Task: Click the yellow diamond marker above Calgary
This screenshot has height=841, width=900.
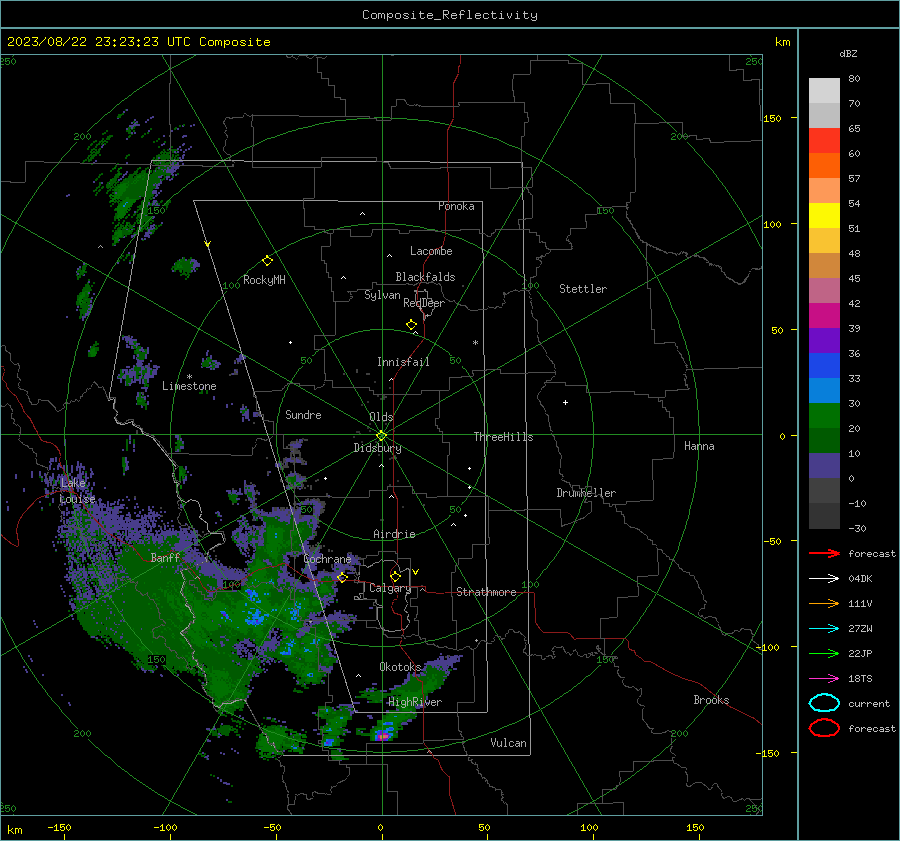Action: point(395,576)
